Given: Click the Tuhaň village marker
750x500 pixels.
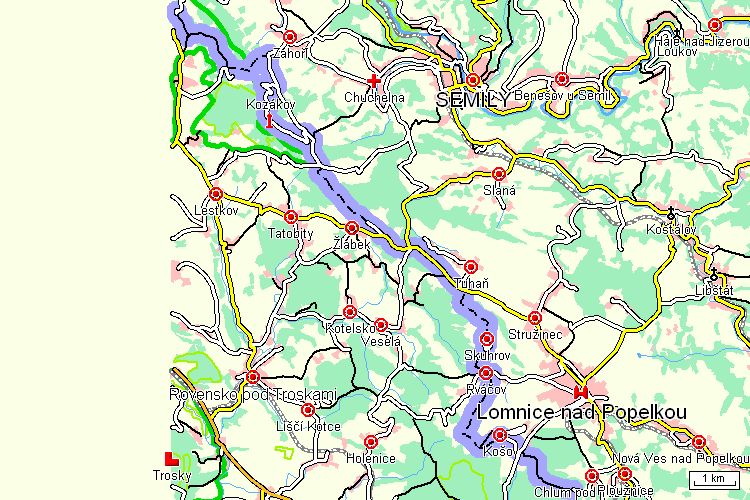Looking at the screenshot, I should pyautogui.click(x=471, y=267).
